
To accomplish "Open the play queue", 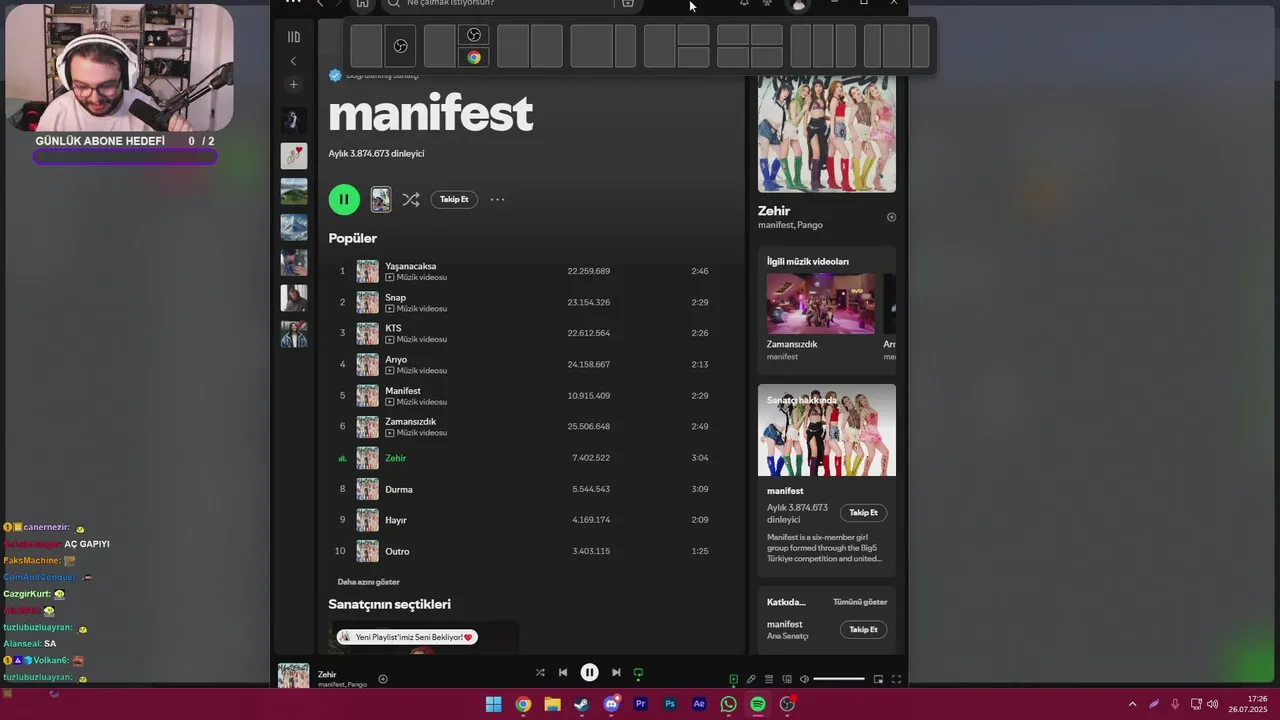I will 769,679.
